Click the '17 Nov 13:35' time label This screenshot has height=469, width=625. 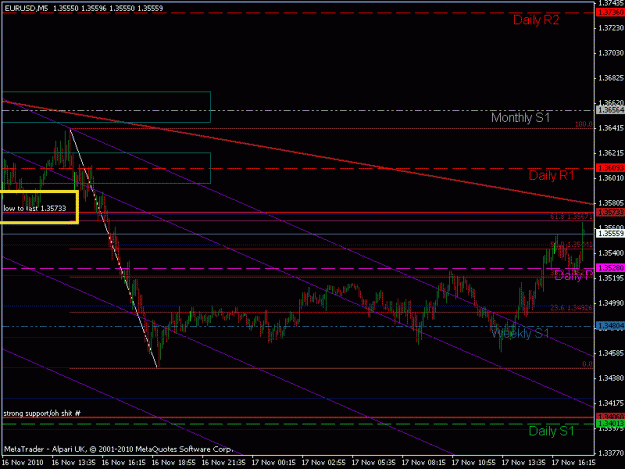pos(523,463)
